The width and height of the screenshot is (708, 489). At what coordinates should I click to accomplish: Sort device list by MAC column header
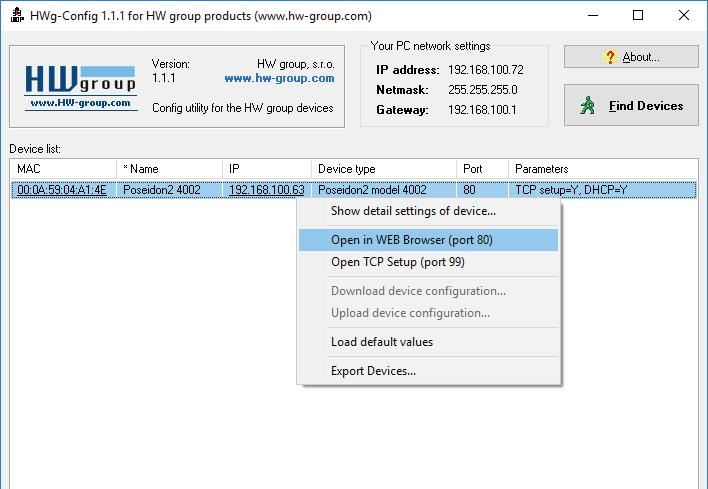[x=63, y=169]
